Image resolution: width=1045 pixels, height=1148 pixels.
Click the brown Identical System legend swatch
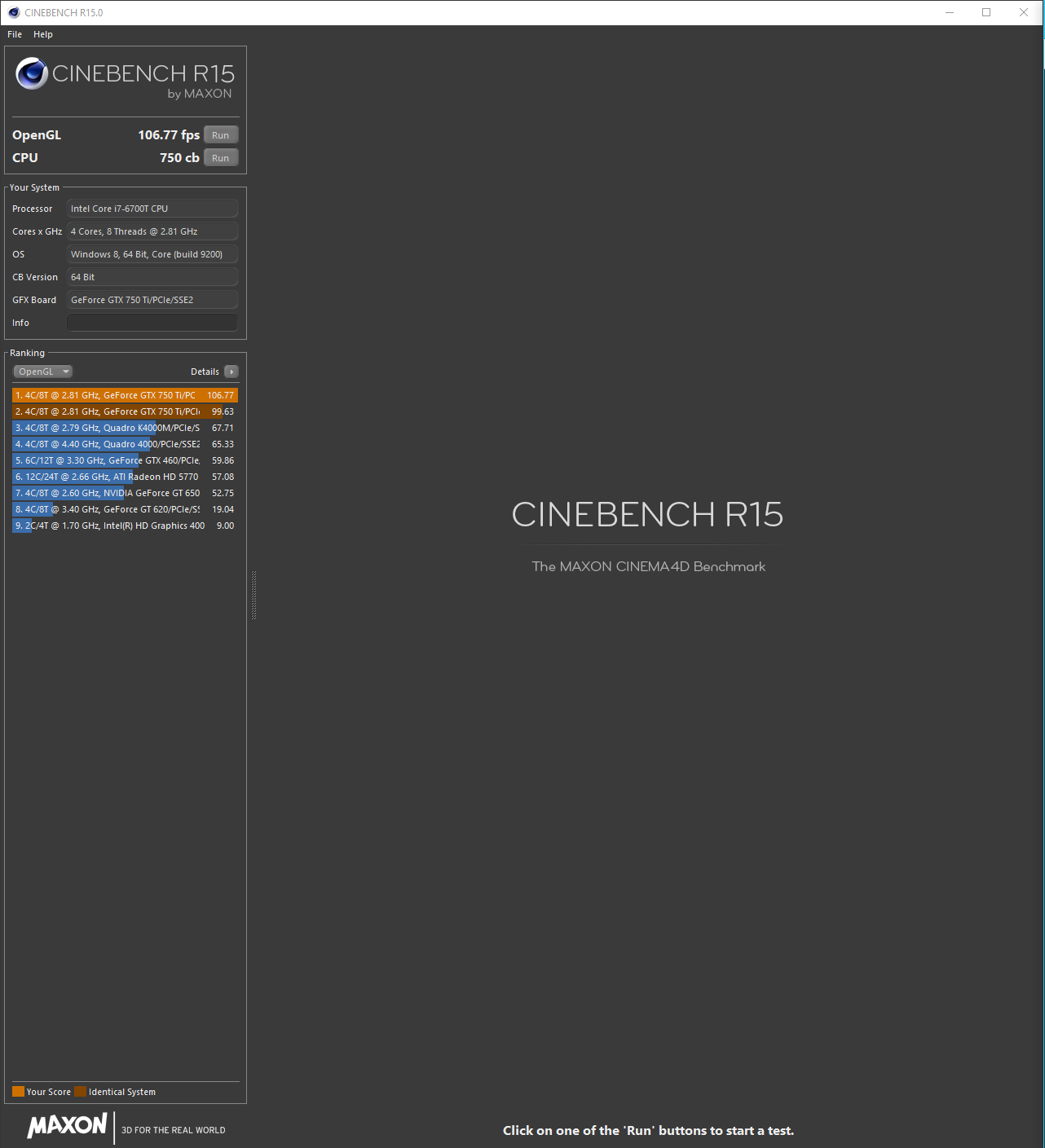(x=80, y=1092)
